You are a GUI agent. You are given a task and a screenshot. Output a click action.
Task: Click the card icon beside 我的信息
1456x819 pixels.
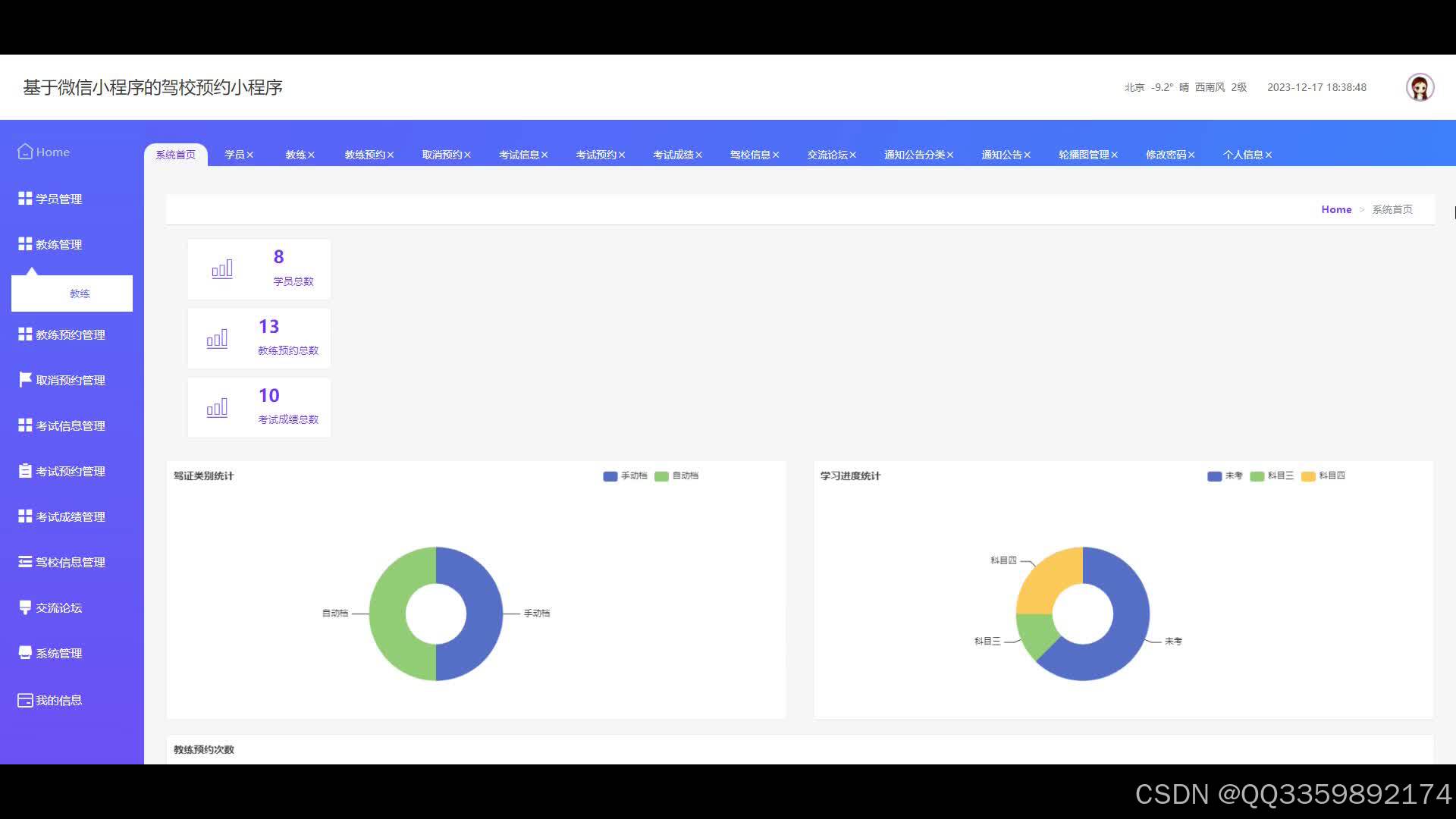click(25, 700)
